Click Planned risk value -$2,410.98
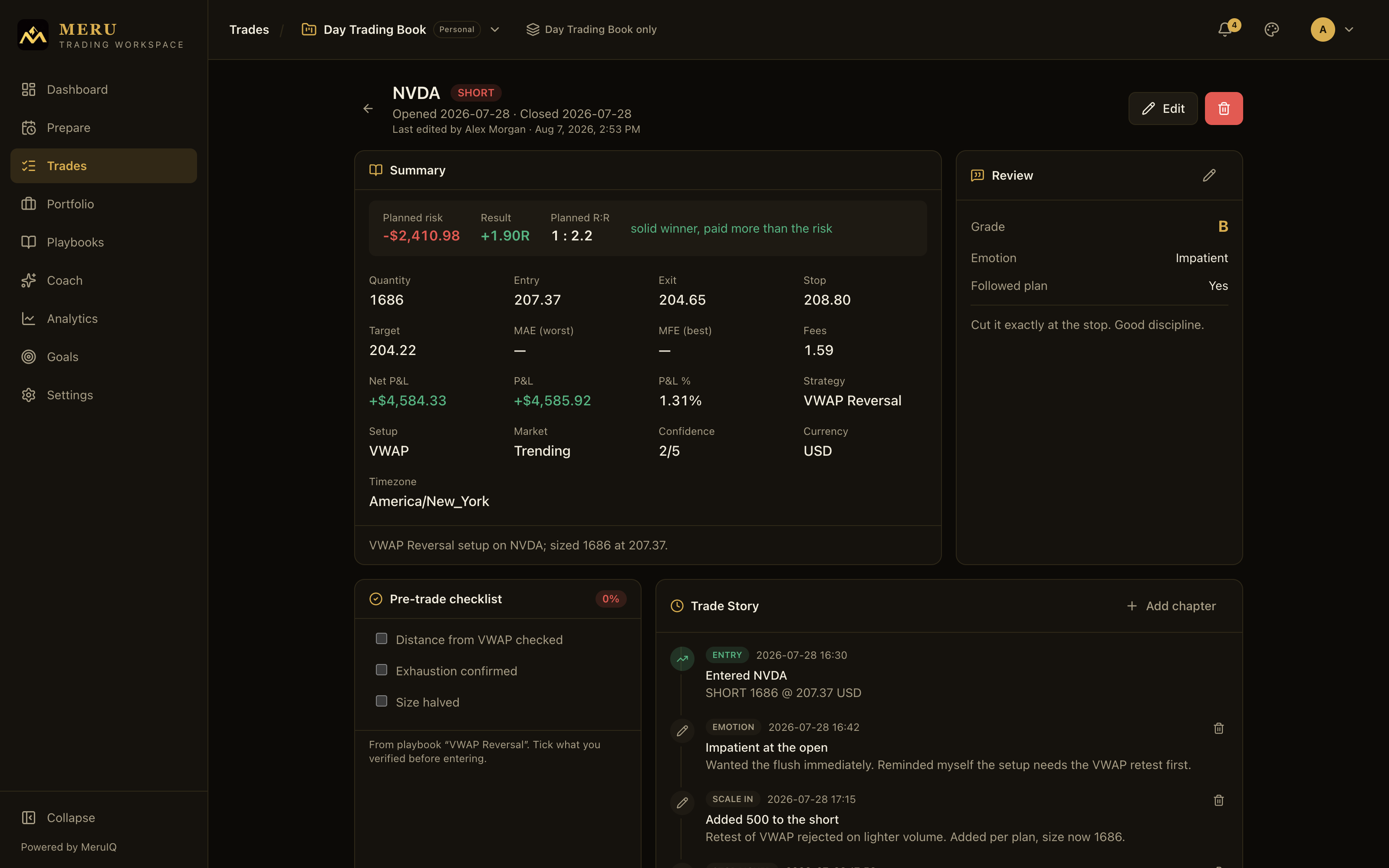 421,235
